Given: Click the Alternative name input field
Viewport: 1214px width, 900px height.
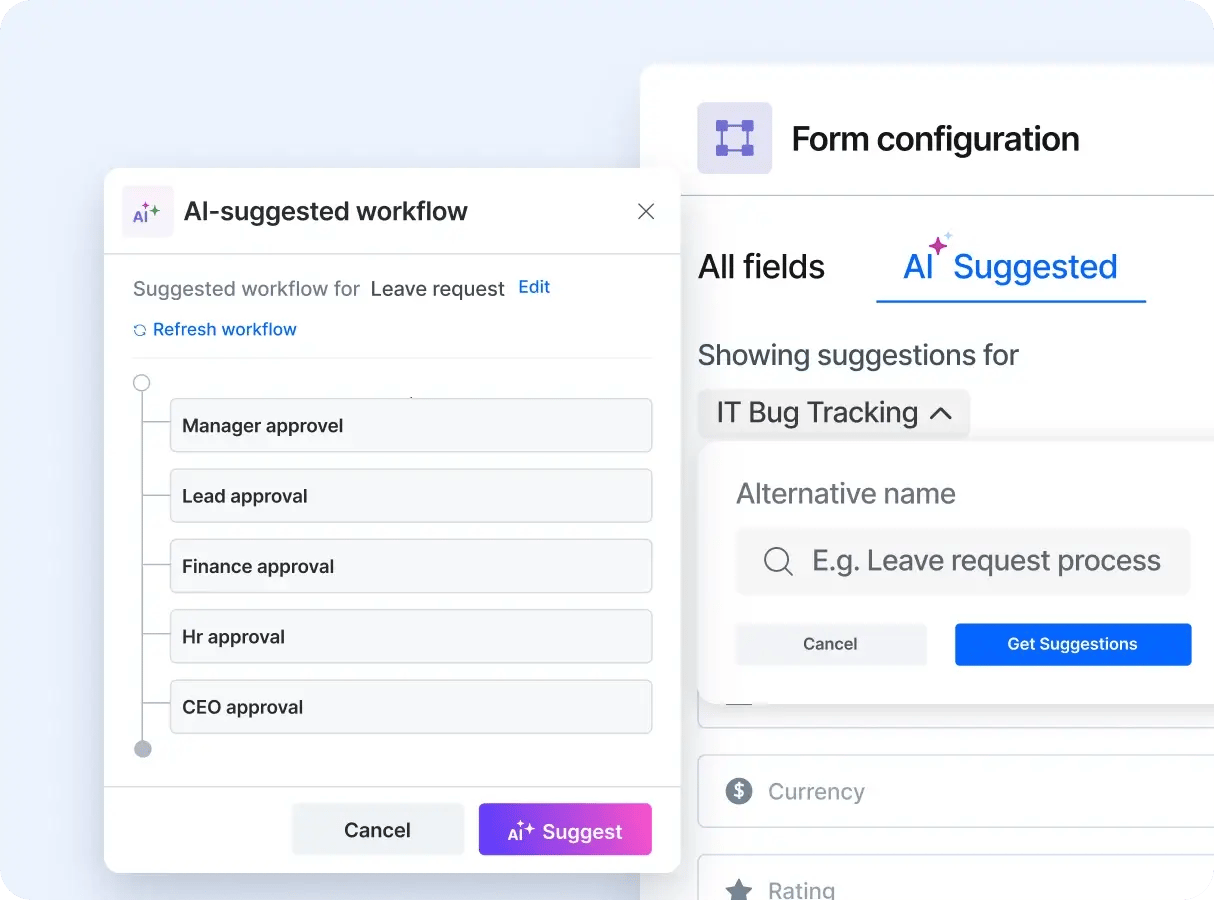Looking at the screenshot, I should point(963,561).
